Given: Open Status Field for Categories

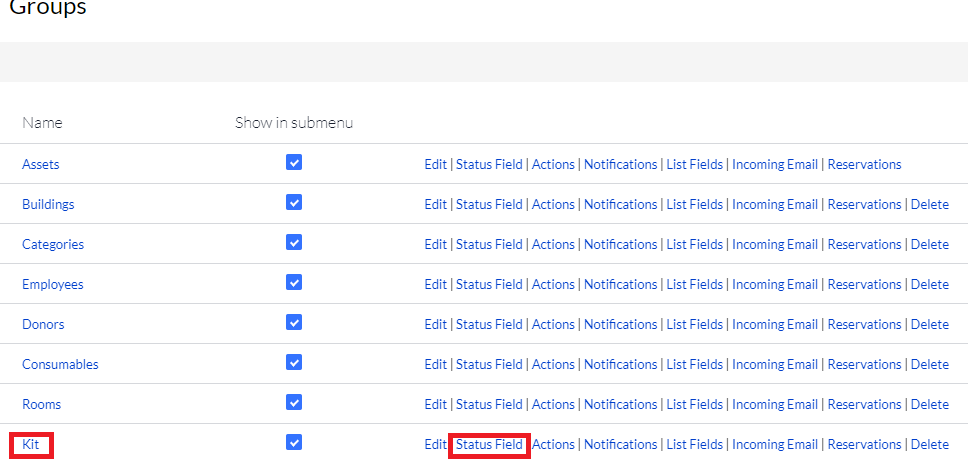Looking at the screenshot, I should (489, 245).
